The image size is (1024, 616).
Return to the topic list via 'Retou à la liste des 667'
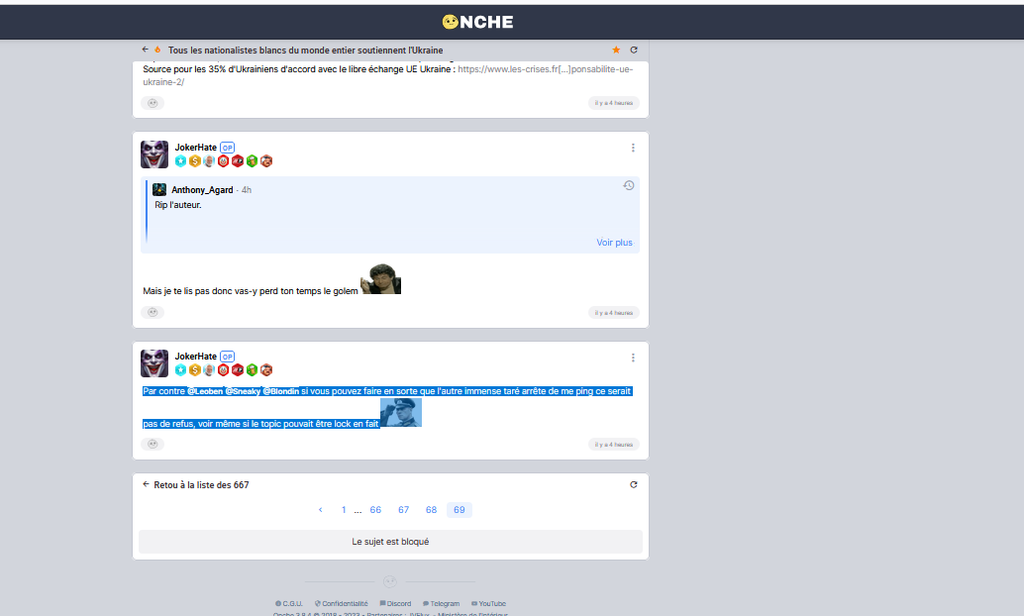coord(195,485)
